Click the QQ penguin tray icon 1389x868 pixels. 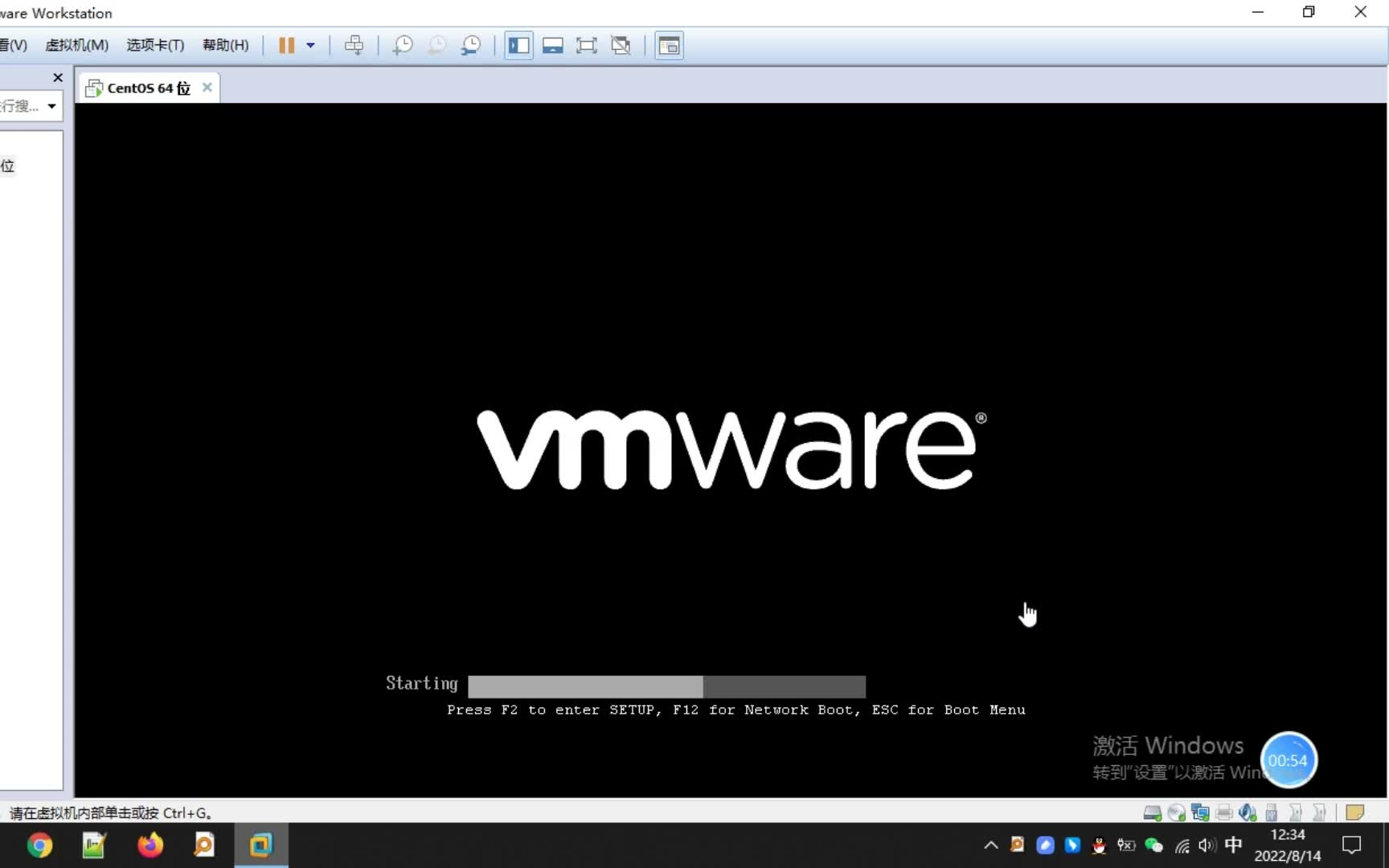1099,845
